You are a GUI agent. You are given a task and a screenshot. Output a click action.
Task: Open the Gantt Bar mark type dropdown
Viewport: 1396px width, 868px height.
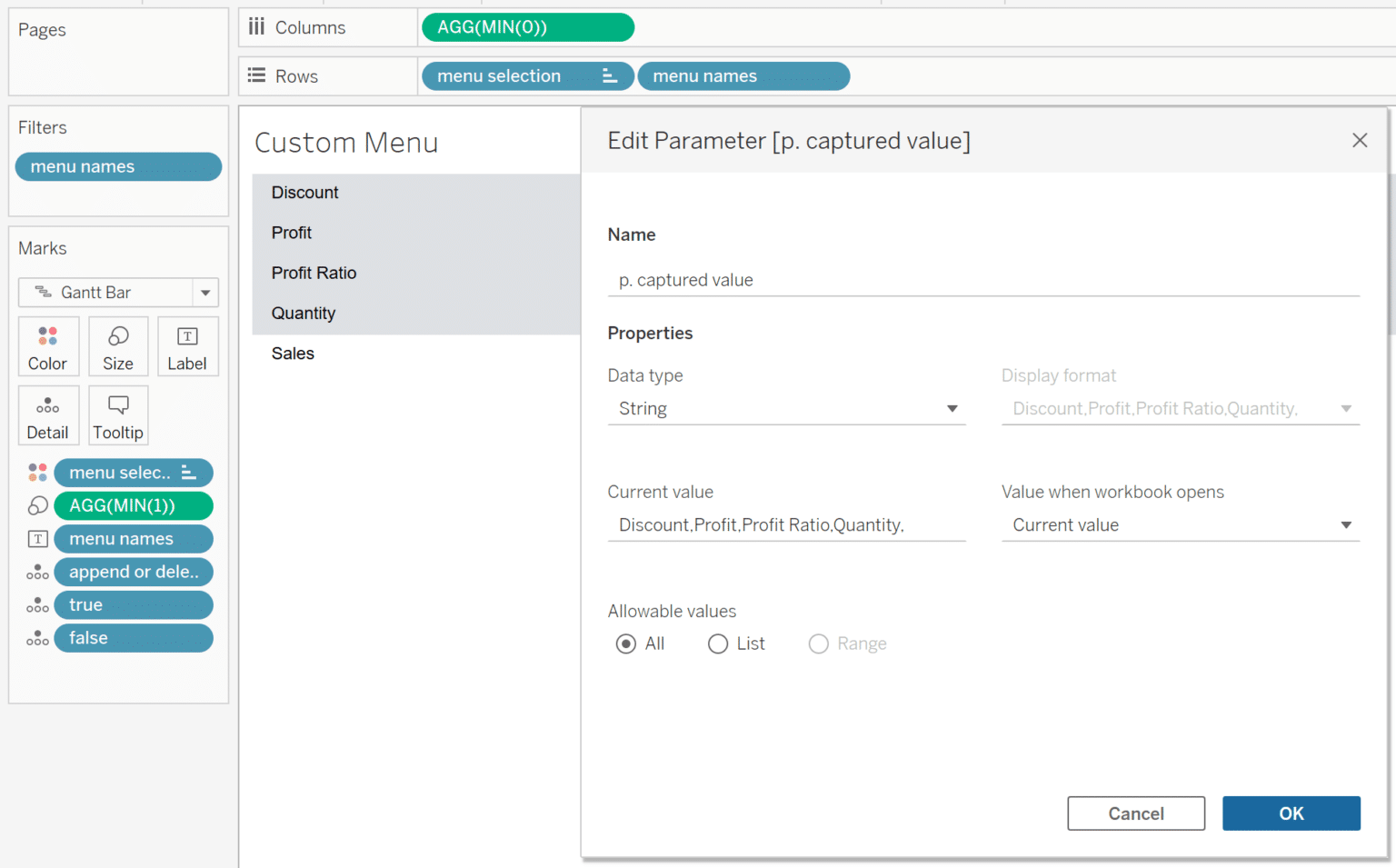coord(206,292)
